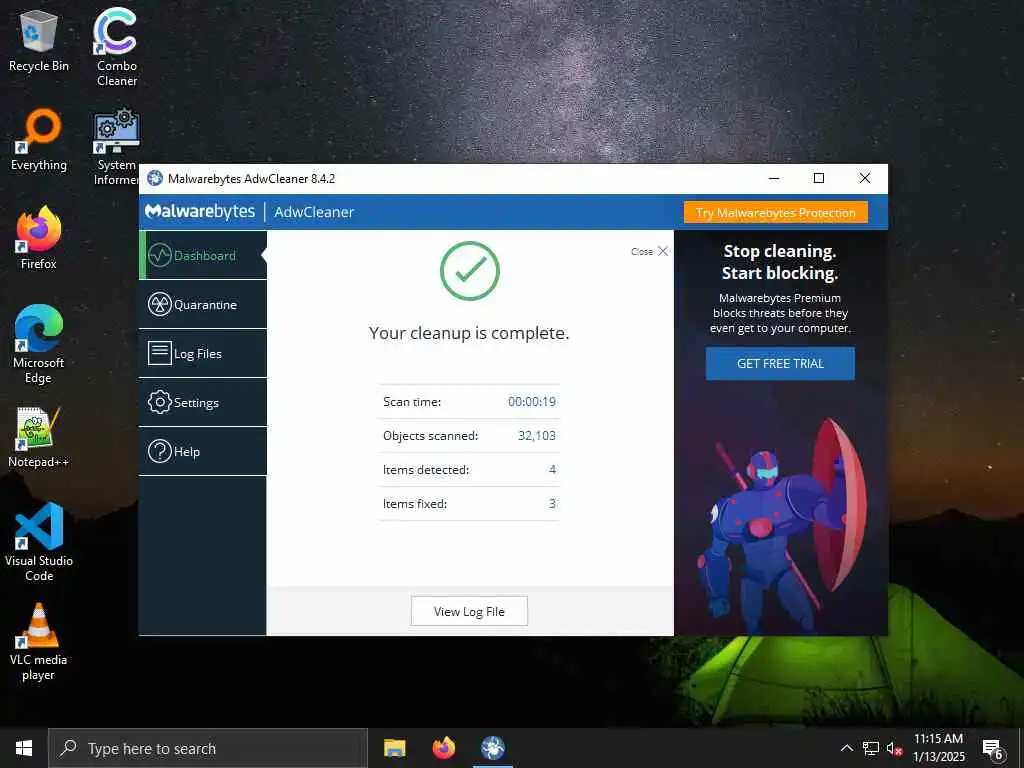Switch to the Quarantine tab label

205,305
